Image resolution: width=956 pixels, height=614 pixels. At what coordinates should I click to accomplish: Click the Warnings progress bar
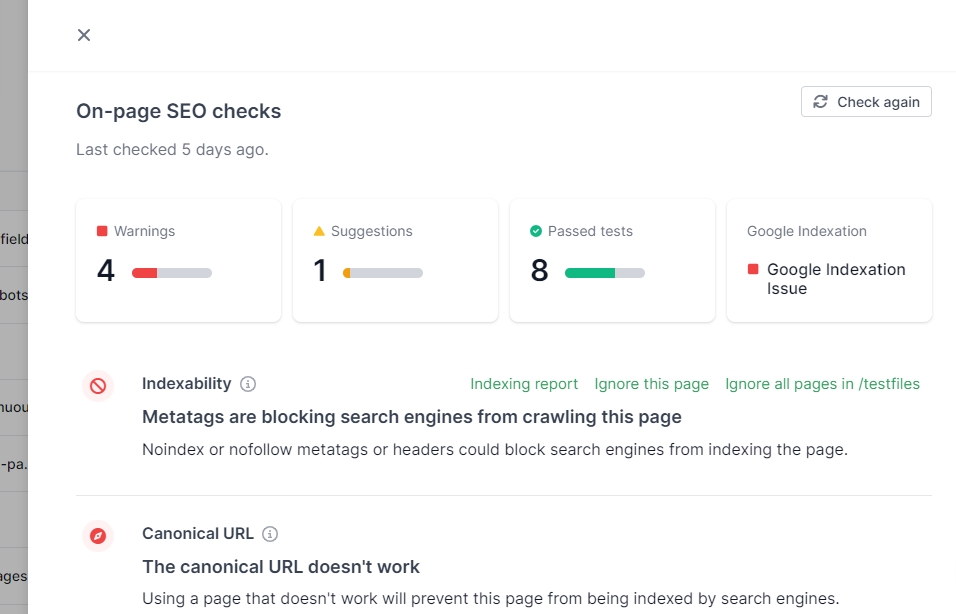click(172, 272)
